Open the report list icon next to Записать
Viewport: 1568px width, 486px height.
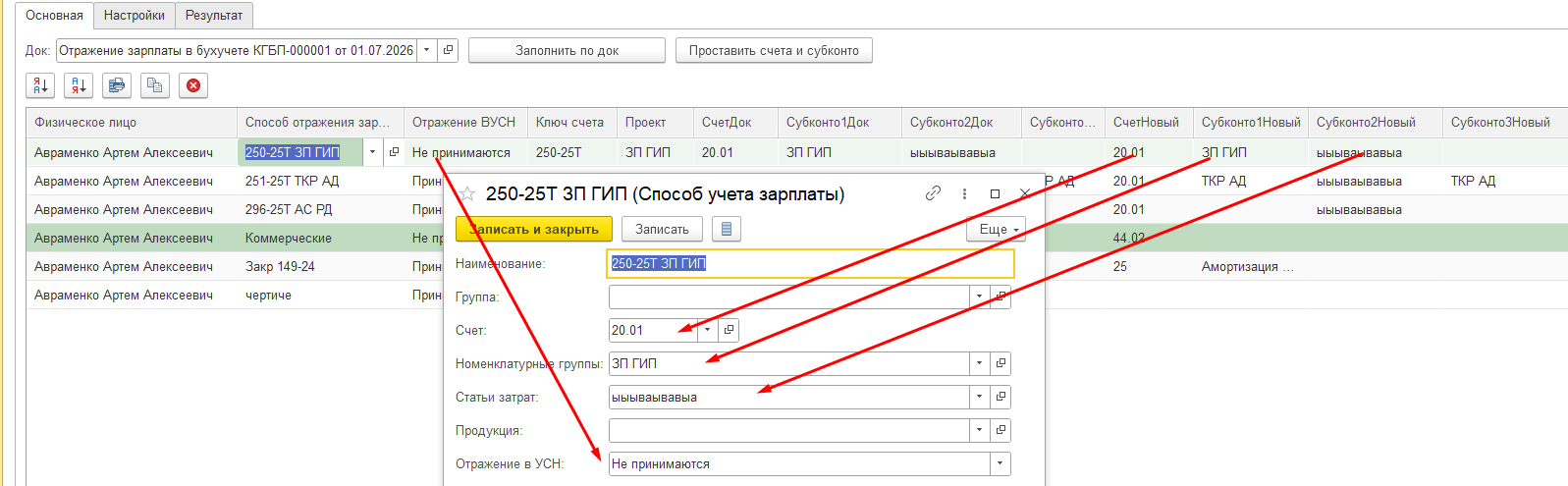(x=727, y=229)
